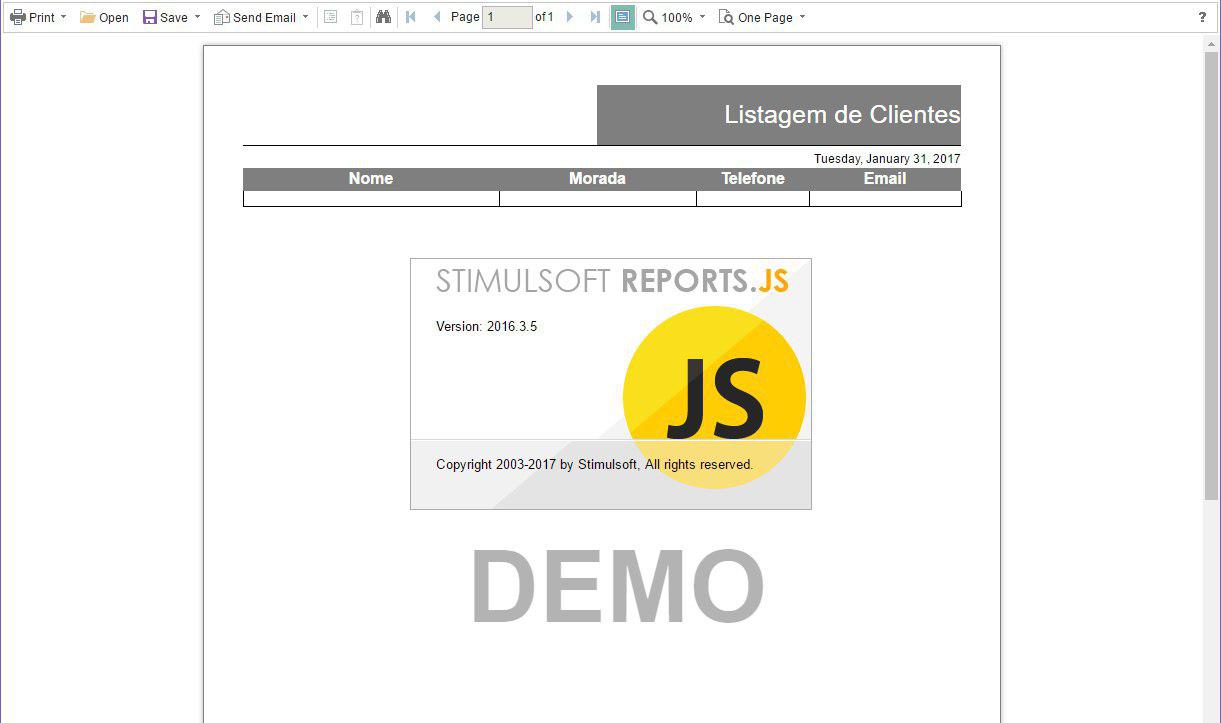The image size is (1221, 723).
Task: Click the Save button
Action: (x=172, y=17)
